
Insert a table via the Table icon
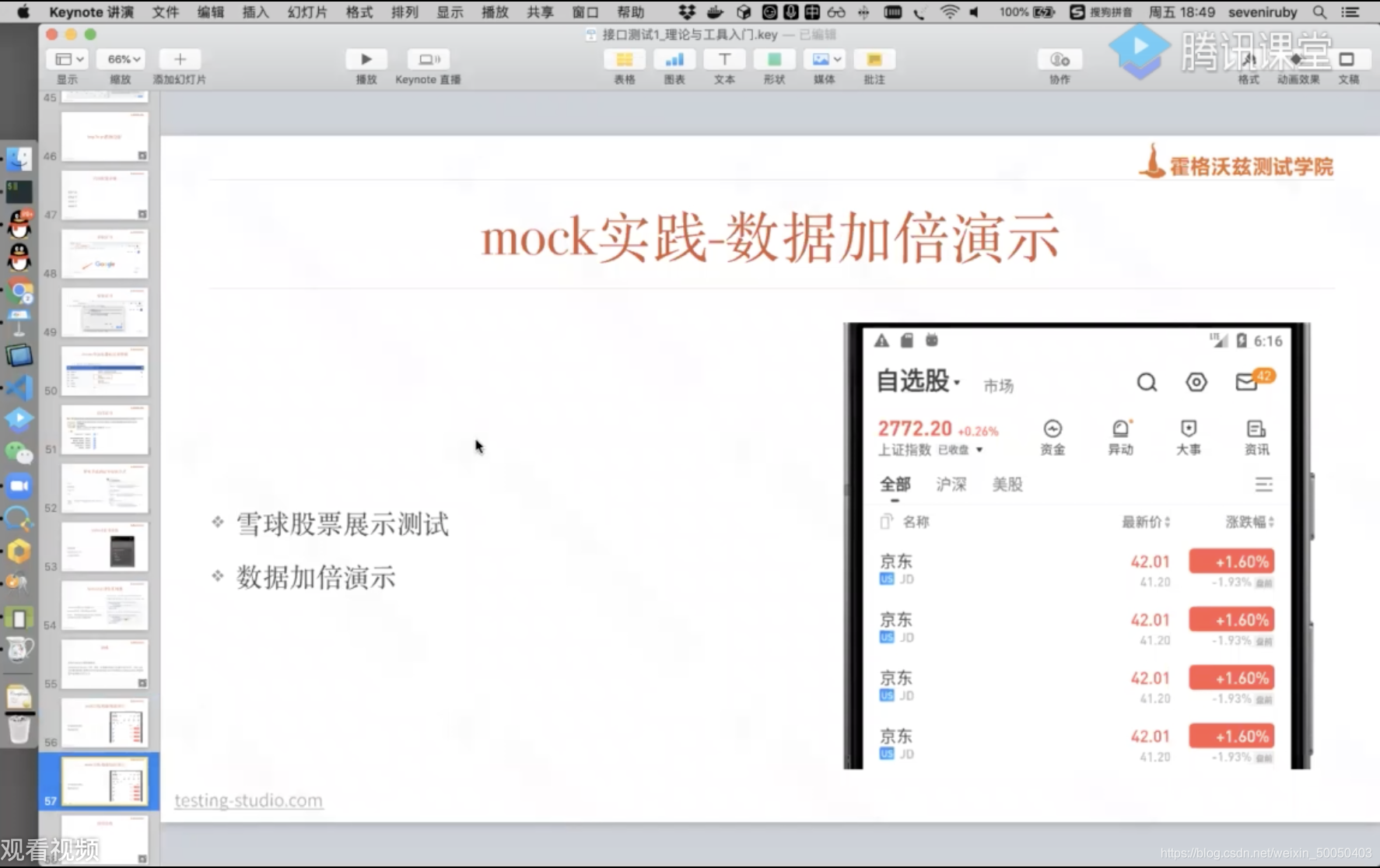(x=625, y=59)
